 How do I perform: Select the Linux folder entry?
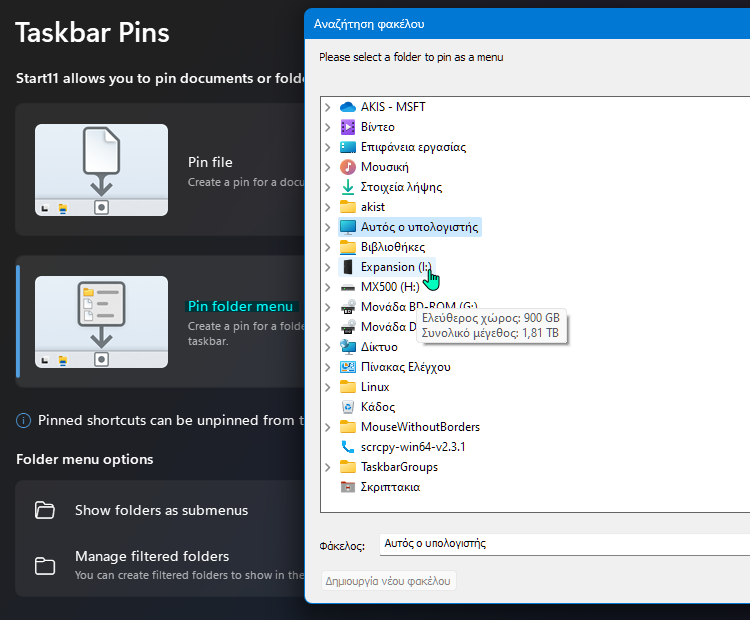tap(375, 387)
